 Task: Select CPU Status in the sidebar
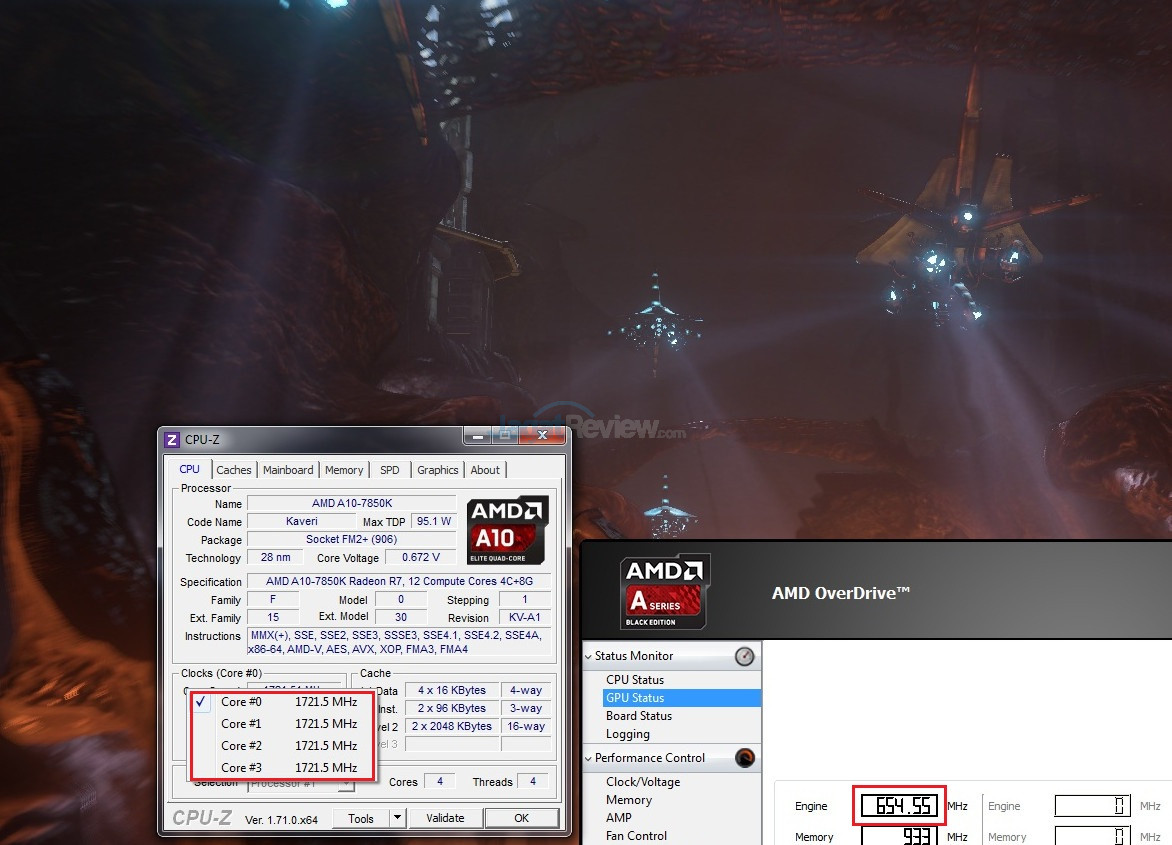pyautogui.click(x=635, y=680)
